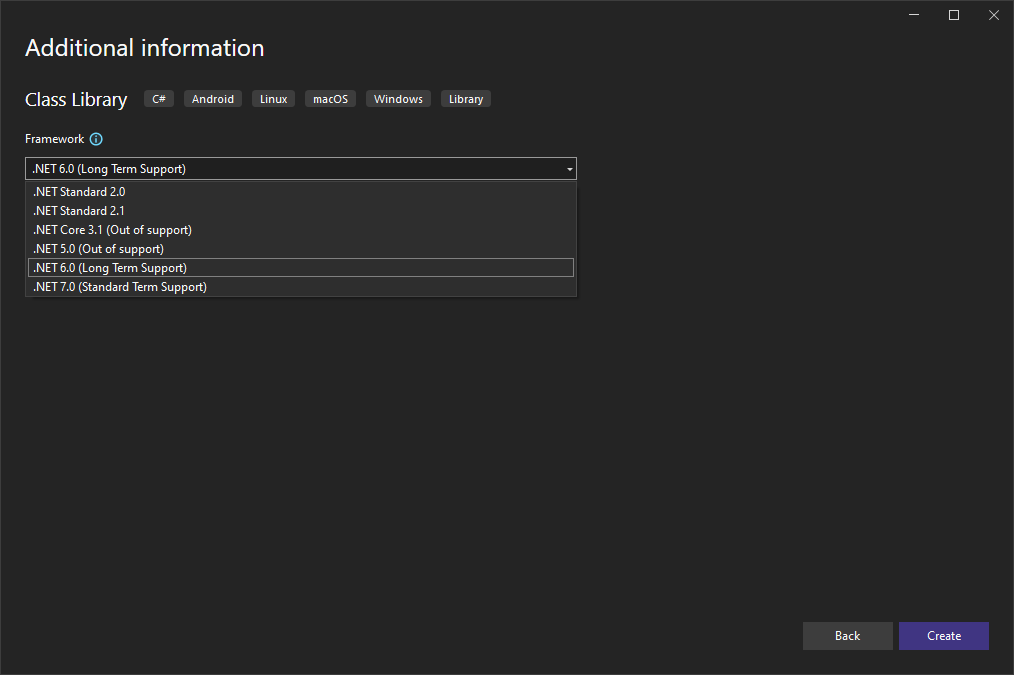This screenshot has height=675, width=1014.
Task: Go back using the Back button
Action: pyautogui.click(x=847, y=636)
